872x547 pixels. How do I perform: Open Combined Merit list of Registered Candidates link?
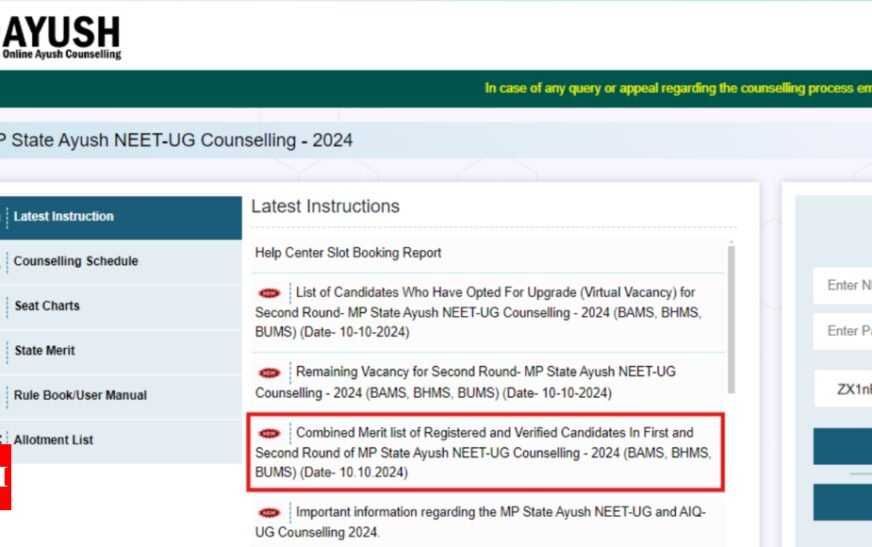pyautogui.click(x=483, y=452)
